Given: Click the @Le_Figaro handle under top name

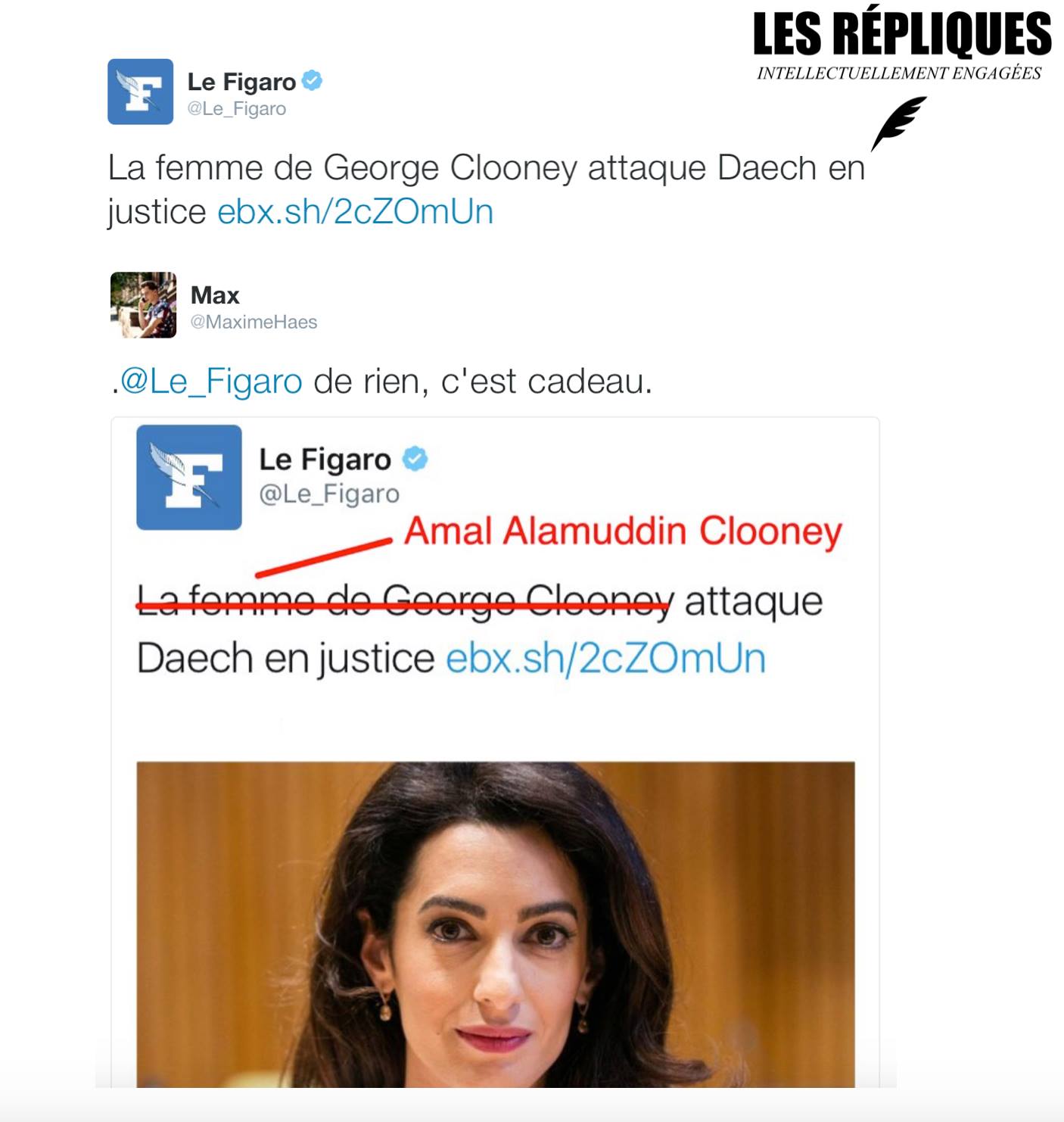Looking at the screenshot, I should tap(237, 109).
